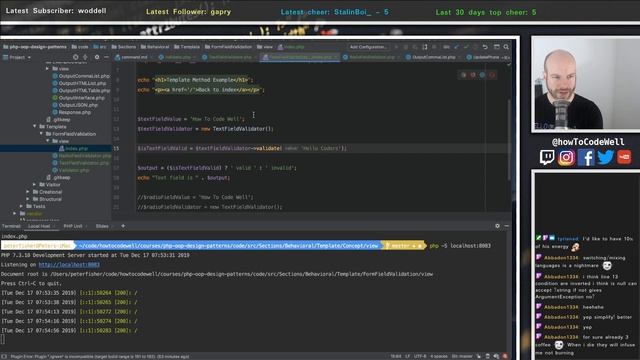Click the LF line separator in status bar
The height and width of the screenshot is (360, 640).
(407, 356)
